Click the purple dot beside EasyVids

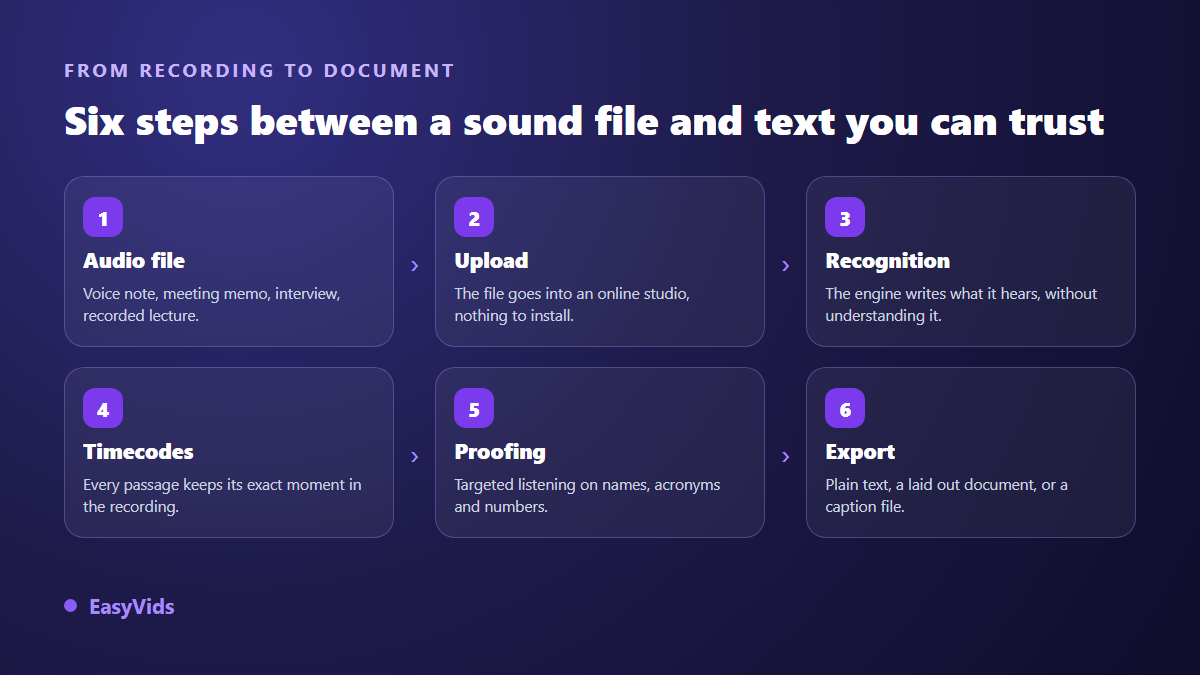(x=70, y=606)
